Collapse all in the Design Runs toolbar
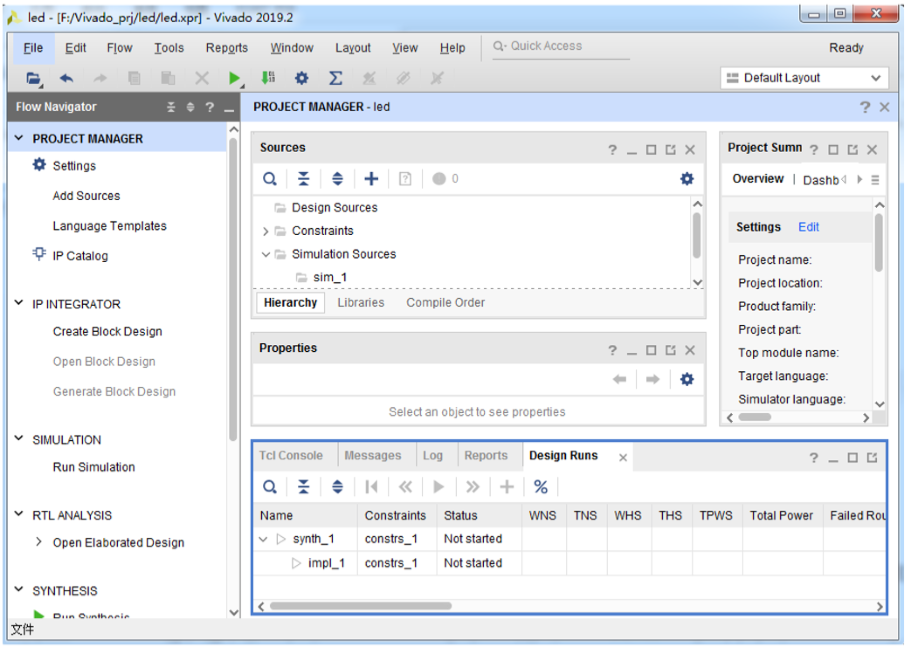Image resolution: width=906 pixels, height=647 pixels. click(303, 487)
